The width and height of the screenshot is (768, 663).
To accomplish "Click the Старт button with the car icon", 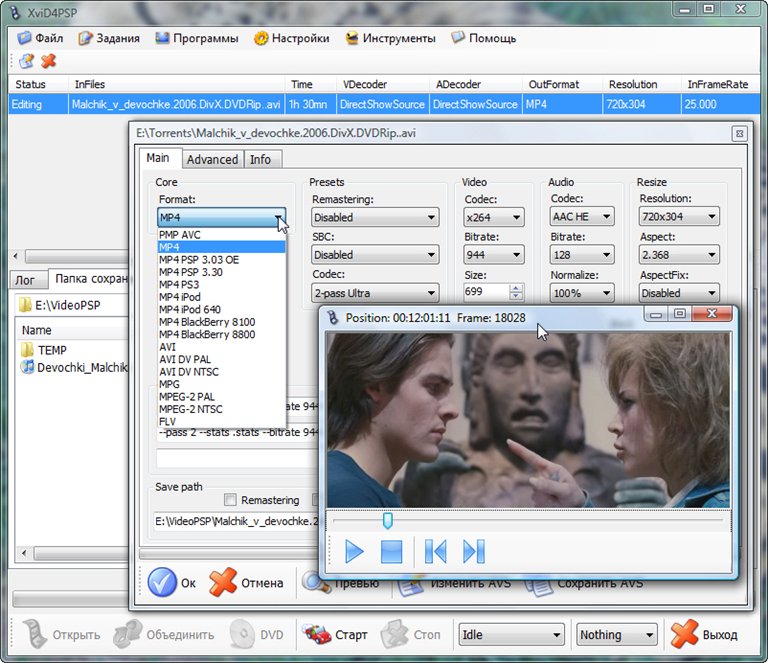I will tap(335, 635).
